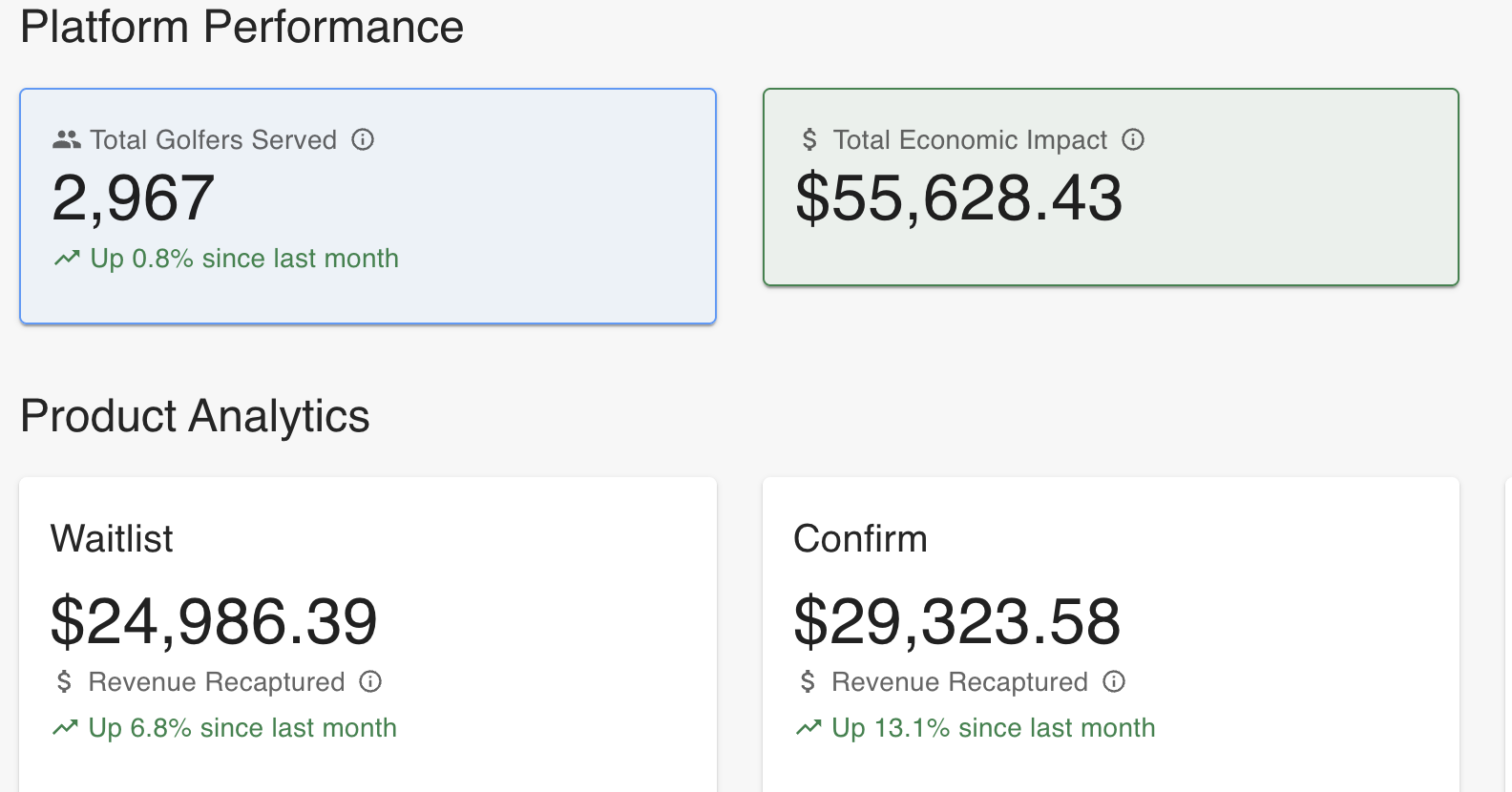Open the info tooltip for Total Golfers Served
Image resolution: width=1512 pixels, height=792 pixels.
[x=363, y=140]
